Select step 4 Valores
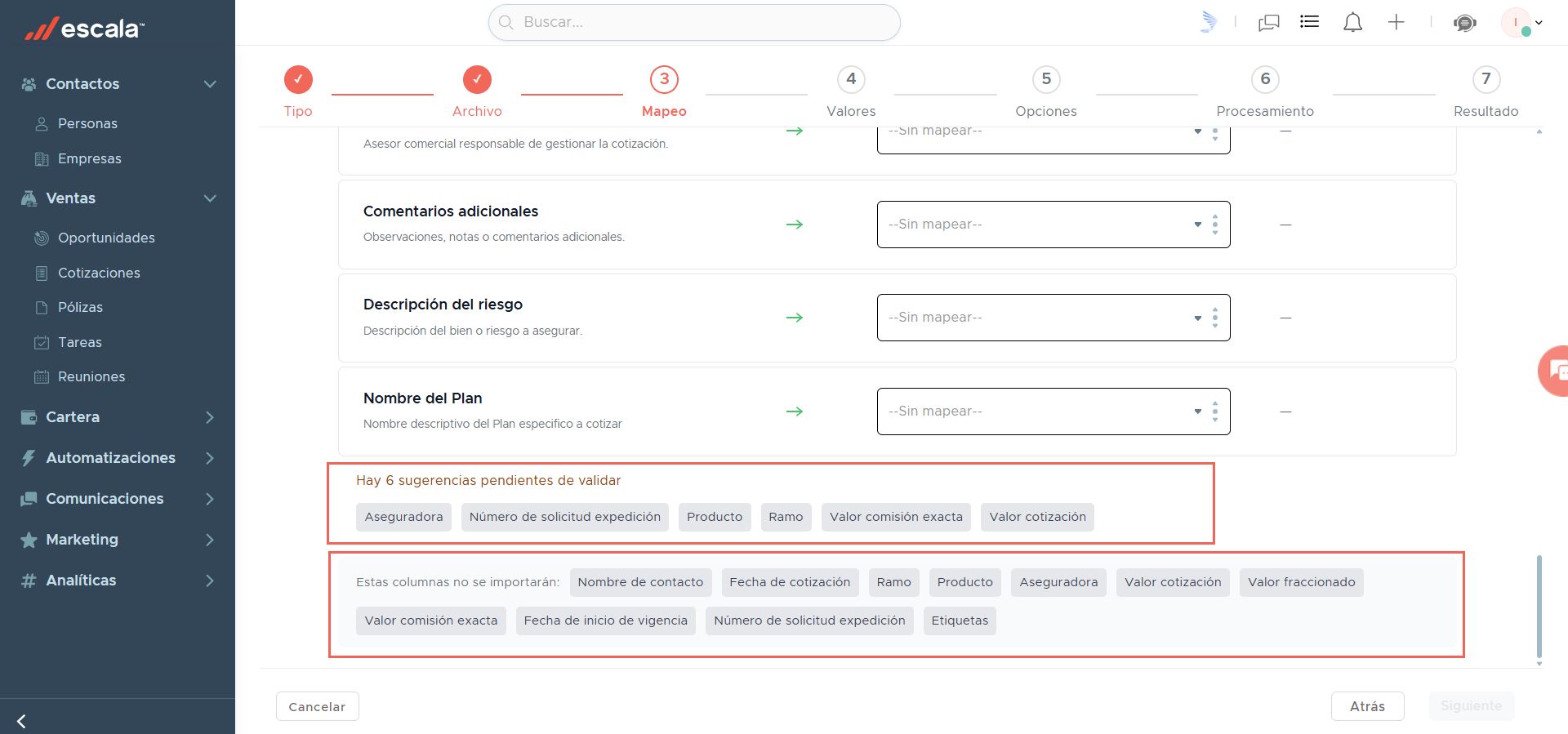The image size is (1568, 734). click(851, 79)
